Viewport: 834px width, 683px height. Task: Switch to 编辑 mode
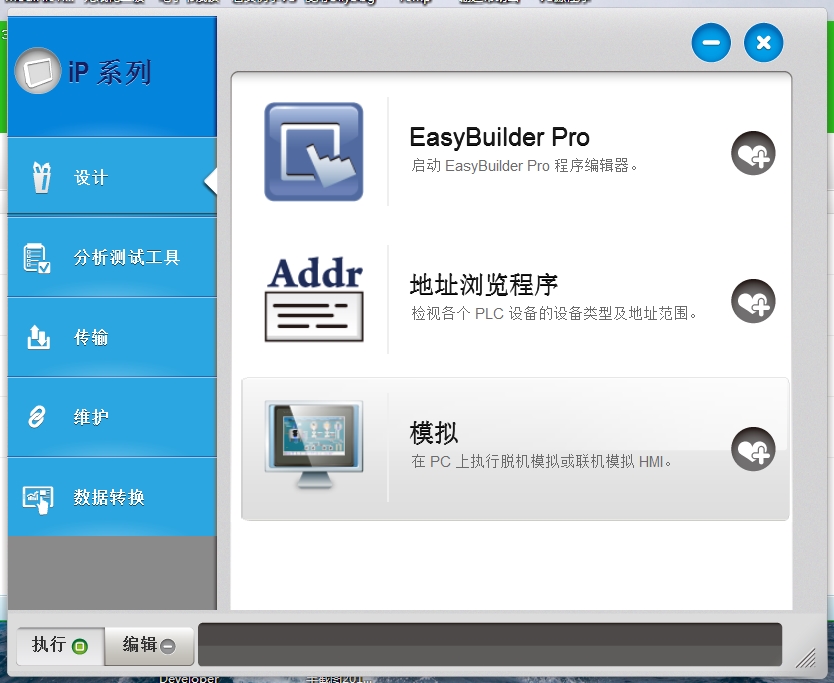coord(149,645)
